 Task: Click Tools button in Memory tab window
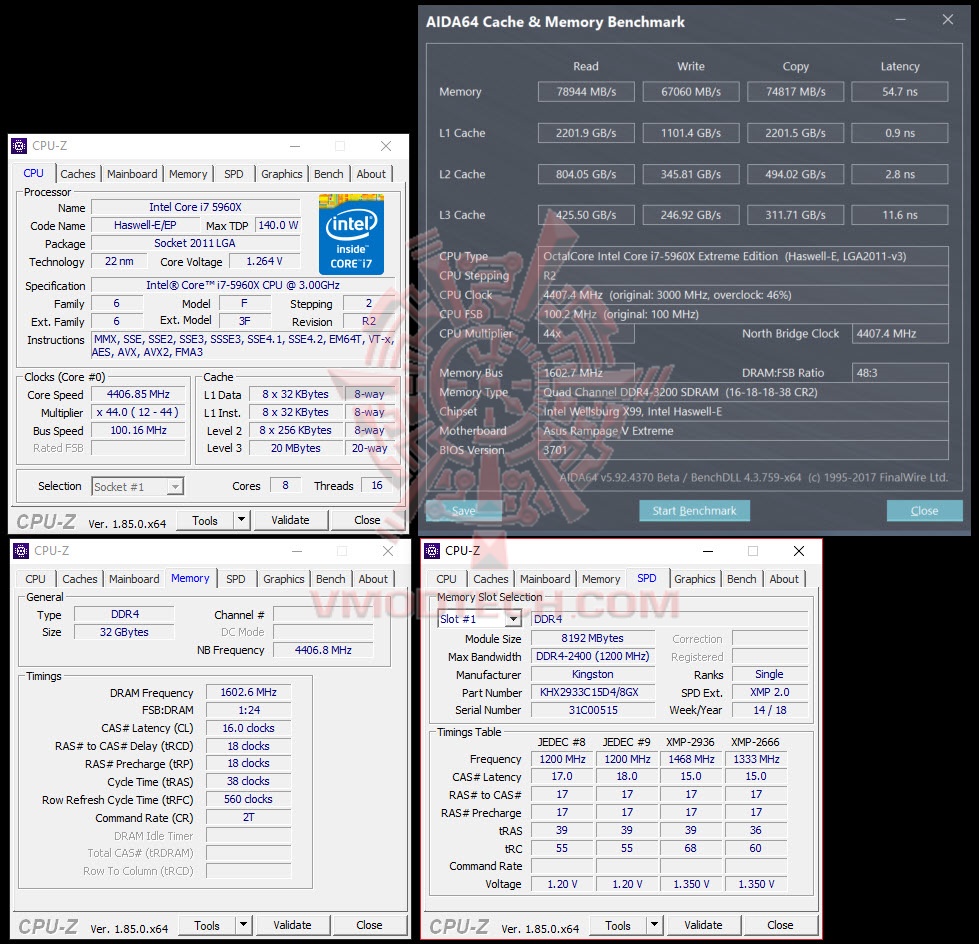tap(207, 925)
